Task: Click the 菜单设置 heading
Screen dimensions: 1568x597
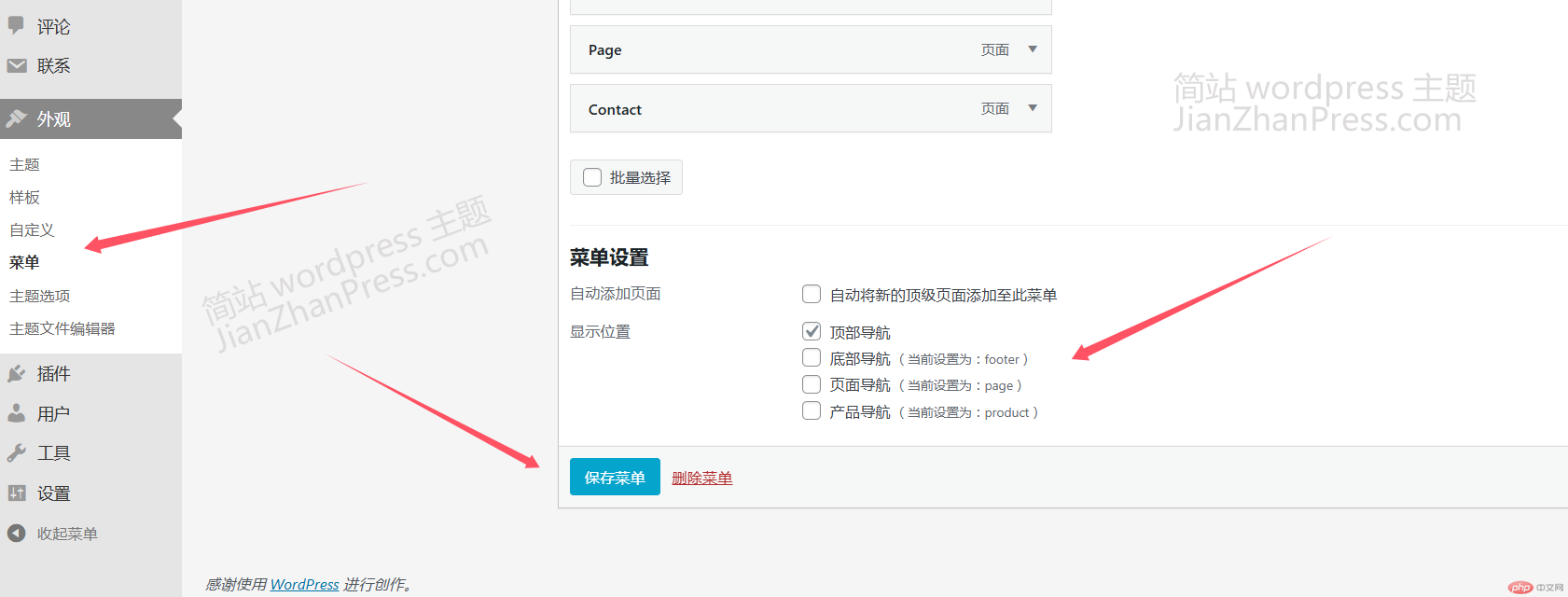Action: click(x=609, y=257)
